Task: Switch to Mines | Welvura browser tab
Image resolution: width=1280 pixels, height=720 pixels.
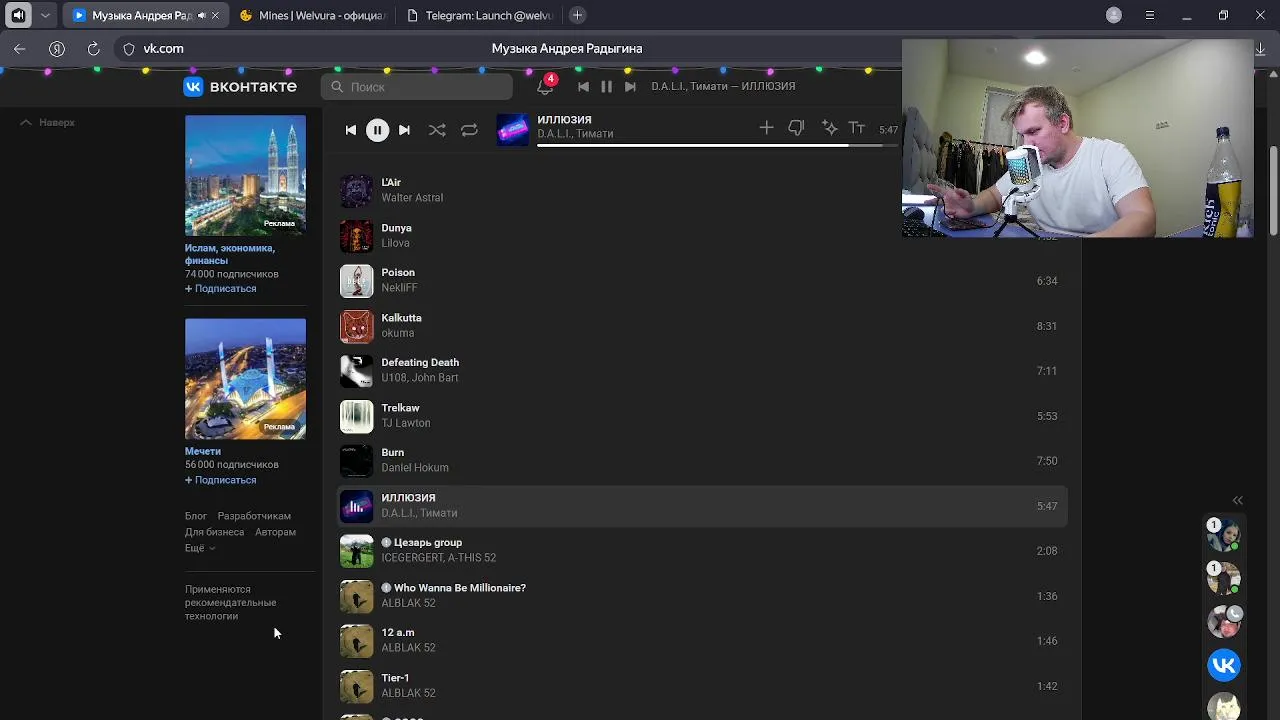Action: (x=314, y=15)
